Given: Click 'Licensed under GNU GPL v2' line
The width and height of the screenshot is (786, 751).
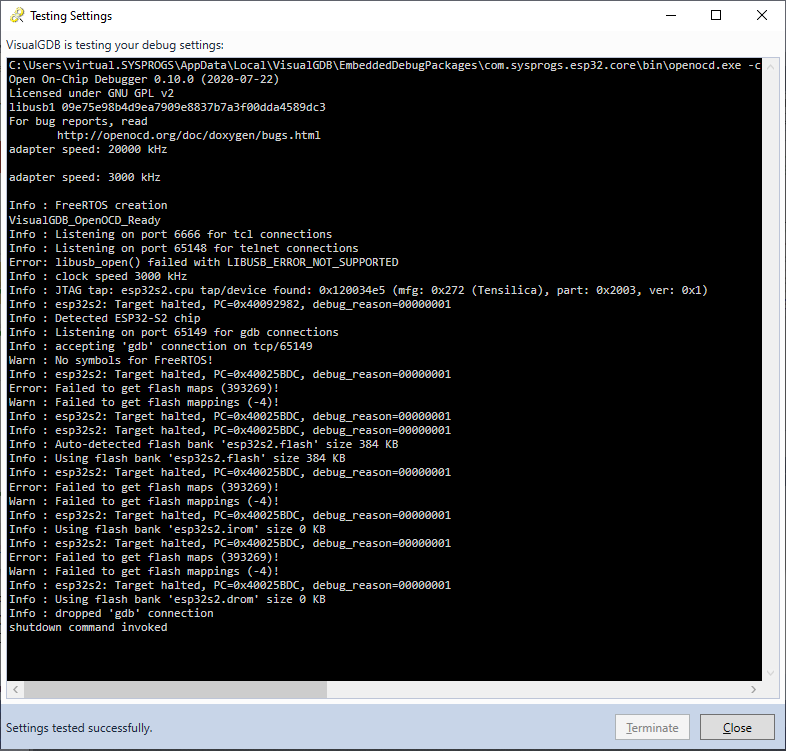Looking at the screenshot, I should [91, 93].
